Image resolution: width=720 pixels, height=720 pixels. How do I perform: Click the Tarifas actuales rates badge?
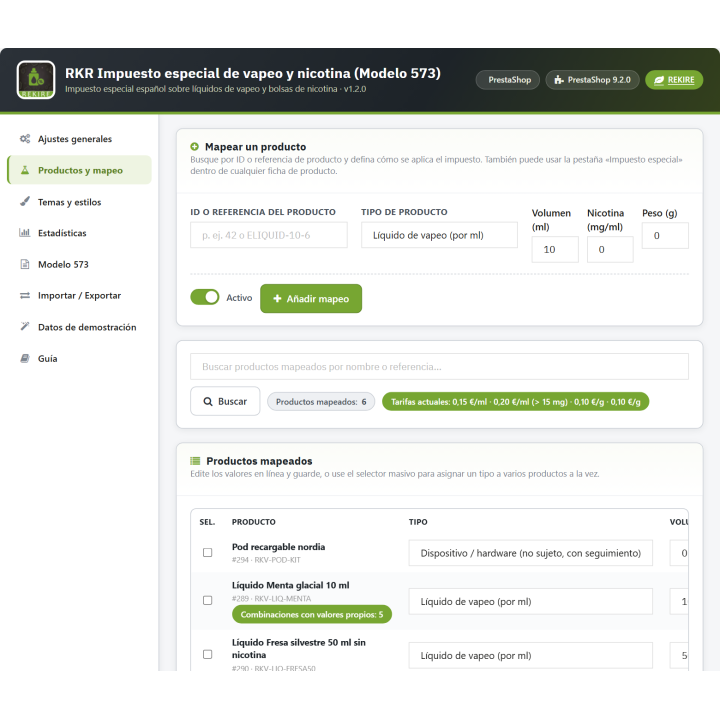click(515, 402)
